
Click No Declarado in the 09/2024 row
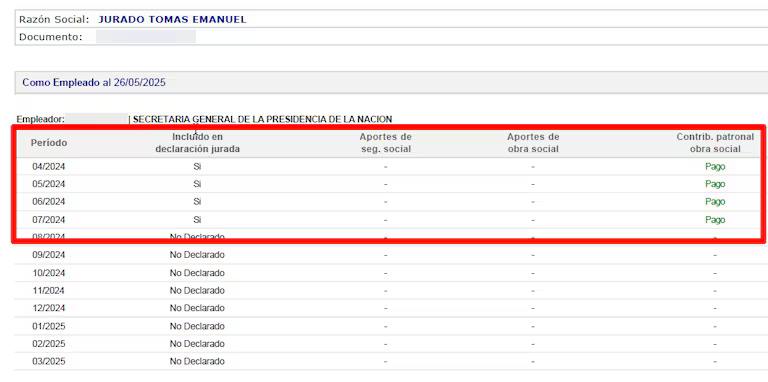click(197, 255)
